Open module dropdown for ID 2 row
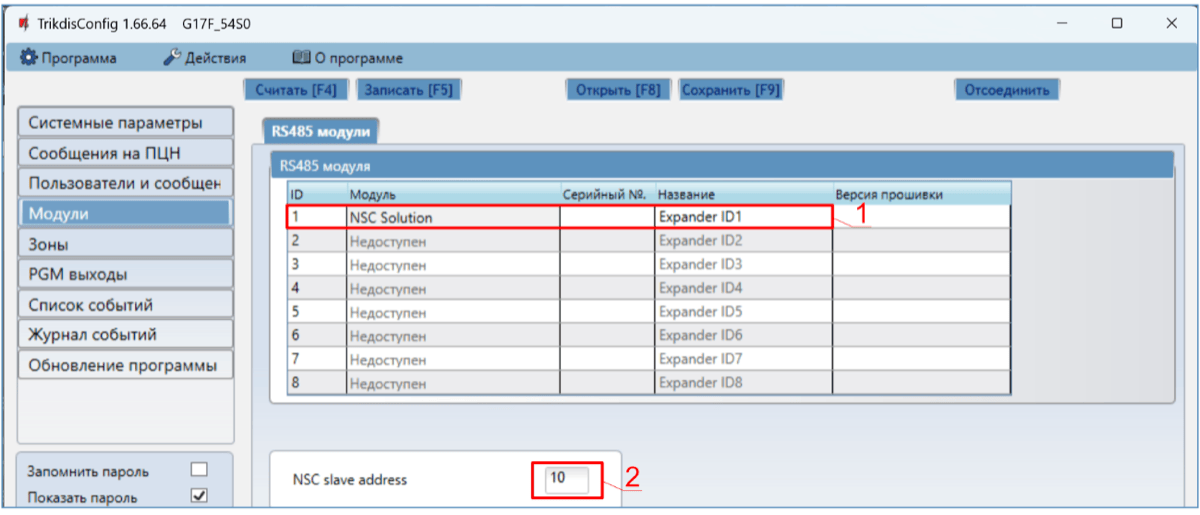Screen dimensions: 1200x515 (452, 240)
